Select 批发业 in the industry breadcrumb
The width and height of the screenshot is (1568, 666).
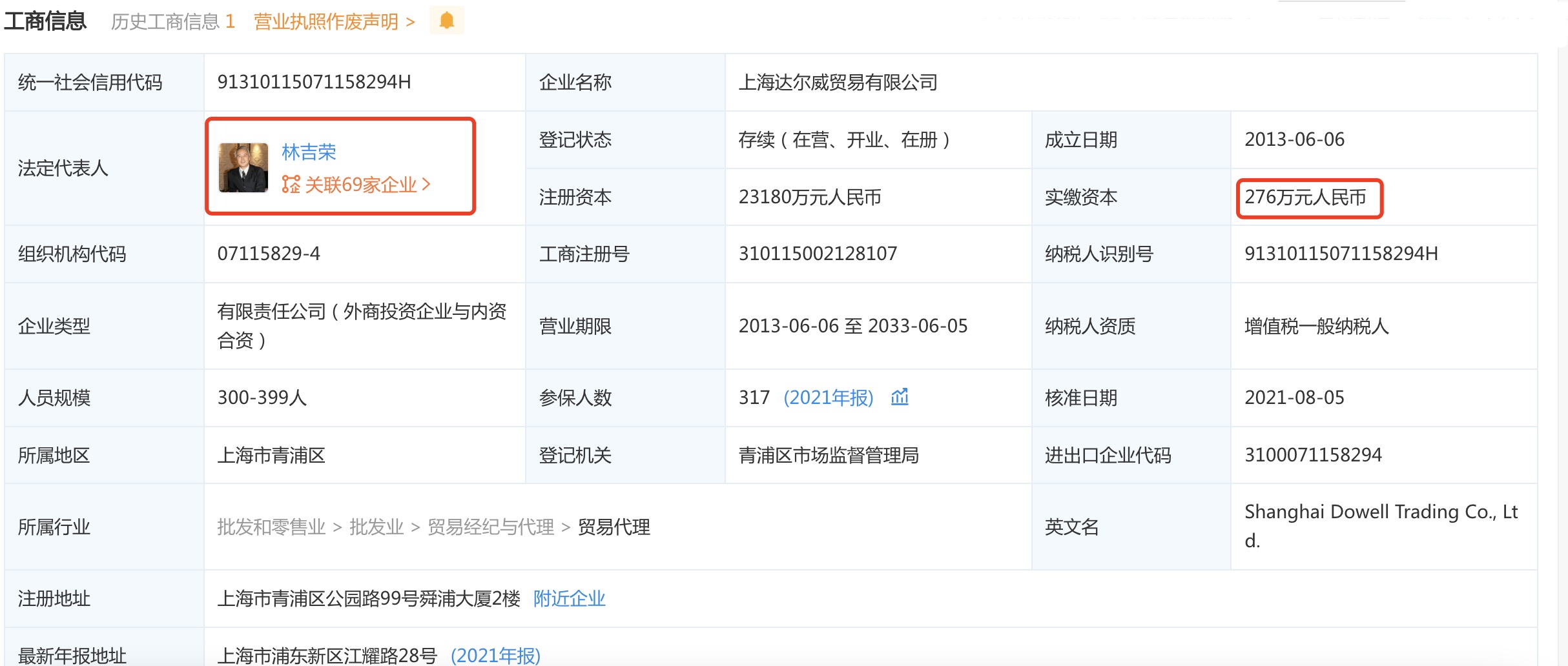pos(377,527)
